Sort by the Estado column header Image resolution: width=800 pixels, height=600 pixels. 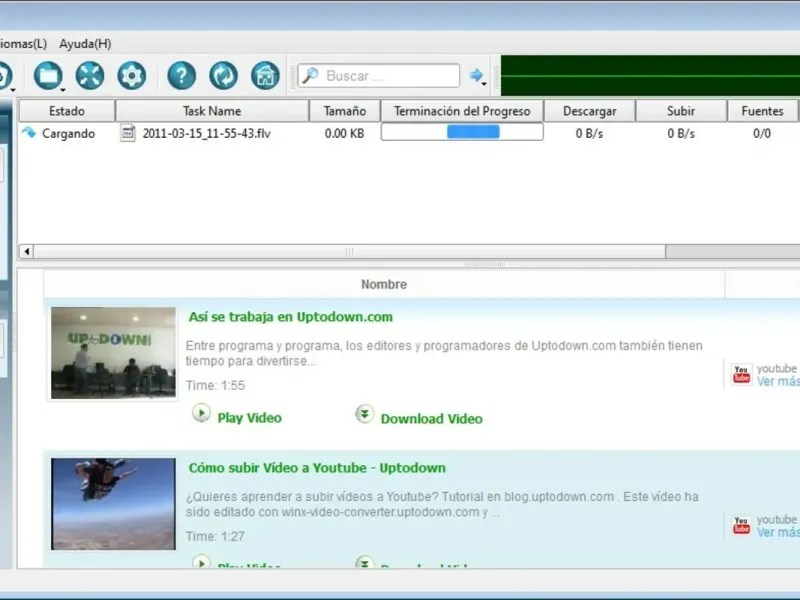(67, 111)
